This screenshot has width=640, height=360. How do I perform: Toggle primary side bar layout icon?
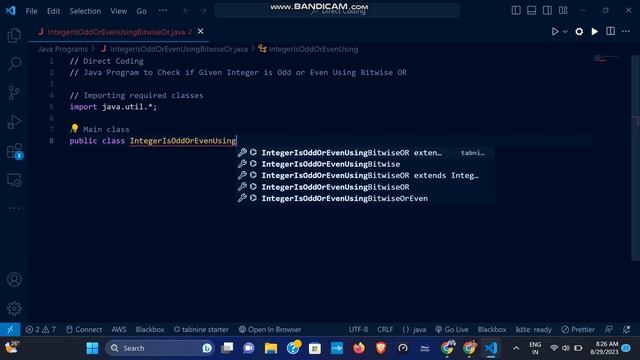pyautogui.click(x=516, y=11)
